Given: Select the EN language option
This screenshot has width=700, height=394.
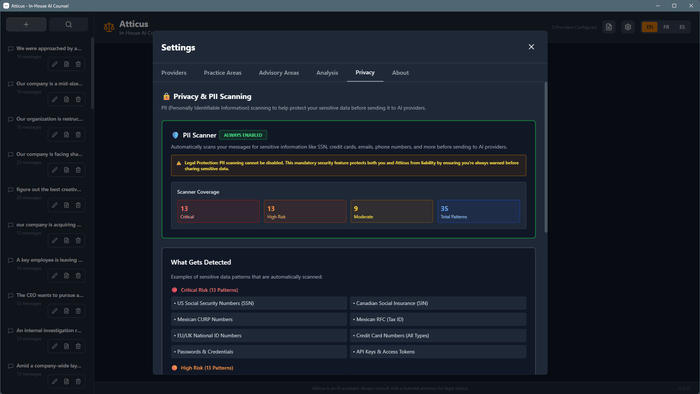Looking at the screenshot, I should [x=650, y=27].
